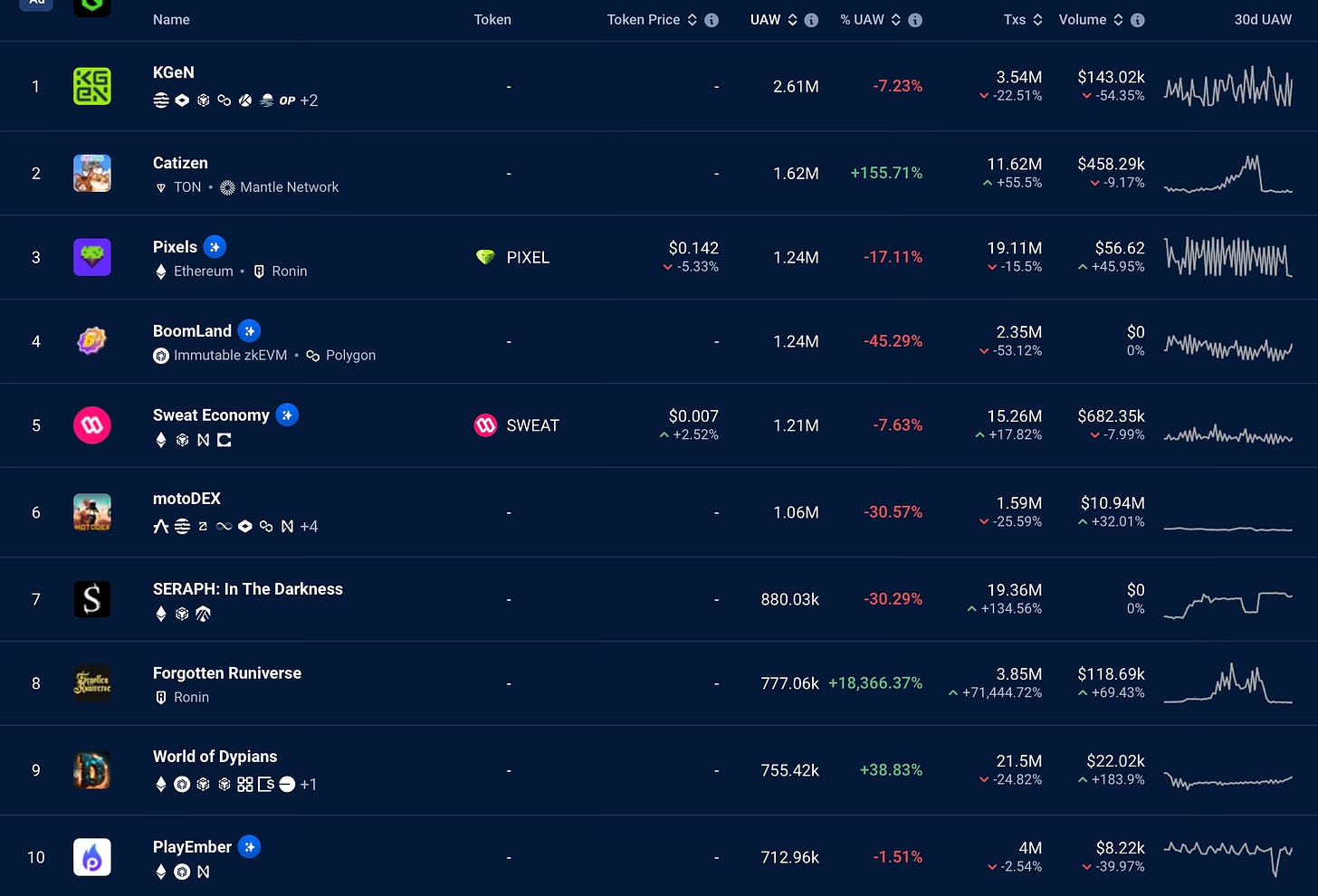Select the pink Sweat Economy logo

(x=91, y=425)
